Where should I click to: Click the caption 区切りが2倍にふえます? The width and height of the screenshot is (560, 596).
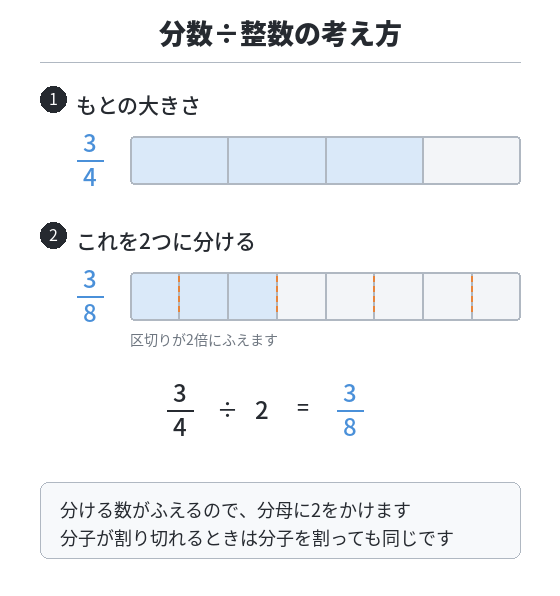[204, 340]
